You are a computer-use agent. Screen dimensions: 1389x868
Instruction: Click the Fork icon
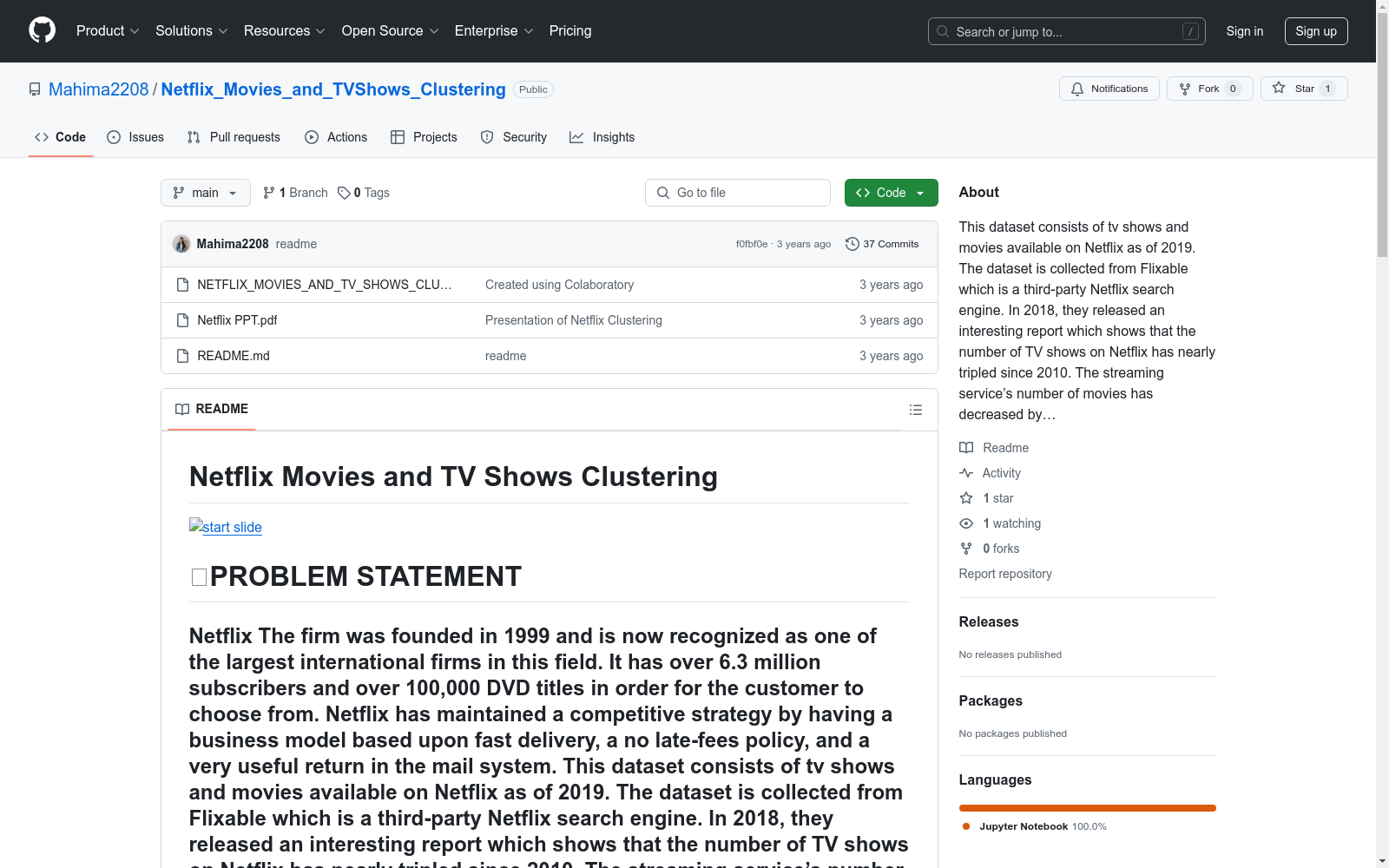(1185, 89)
